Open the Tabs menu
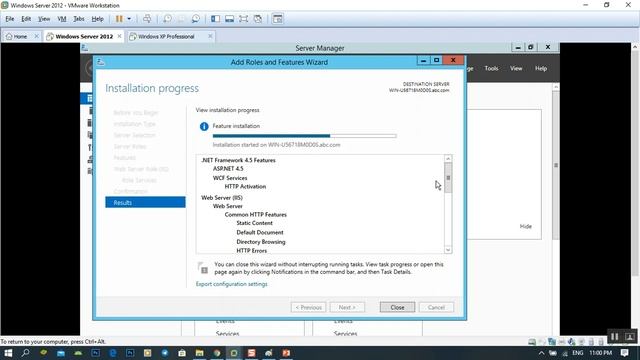This screenshot has width=640, height=360. 79,19
